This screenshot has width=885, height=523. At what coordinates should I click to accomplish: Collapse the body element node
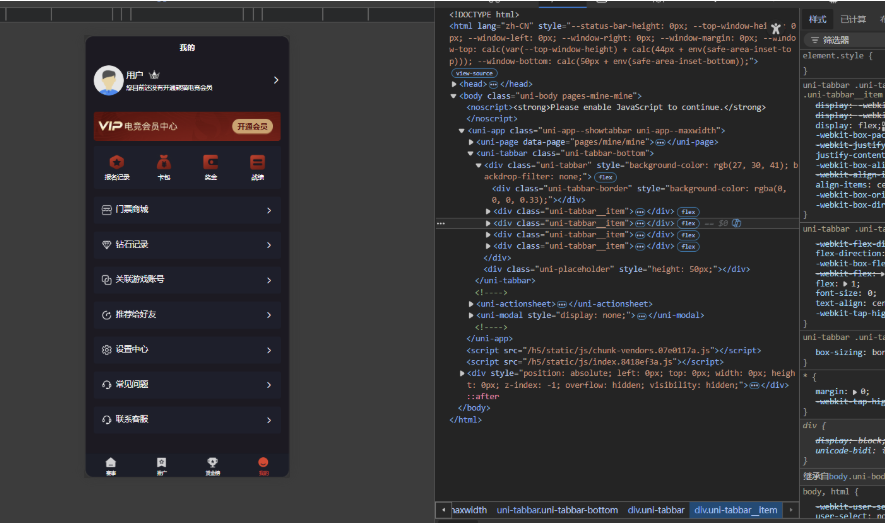click(x=453, y=96)
